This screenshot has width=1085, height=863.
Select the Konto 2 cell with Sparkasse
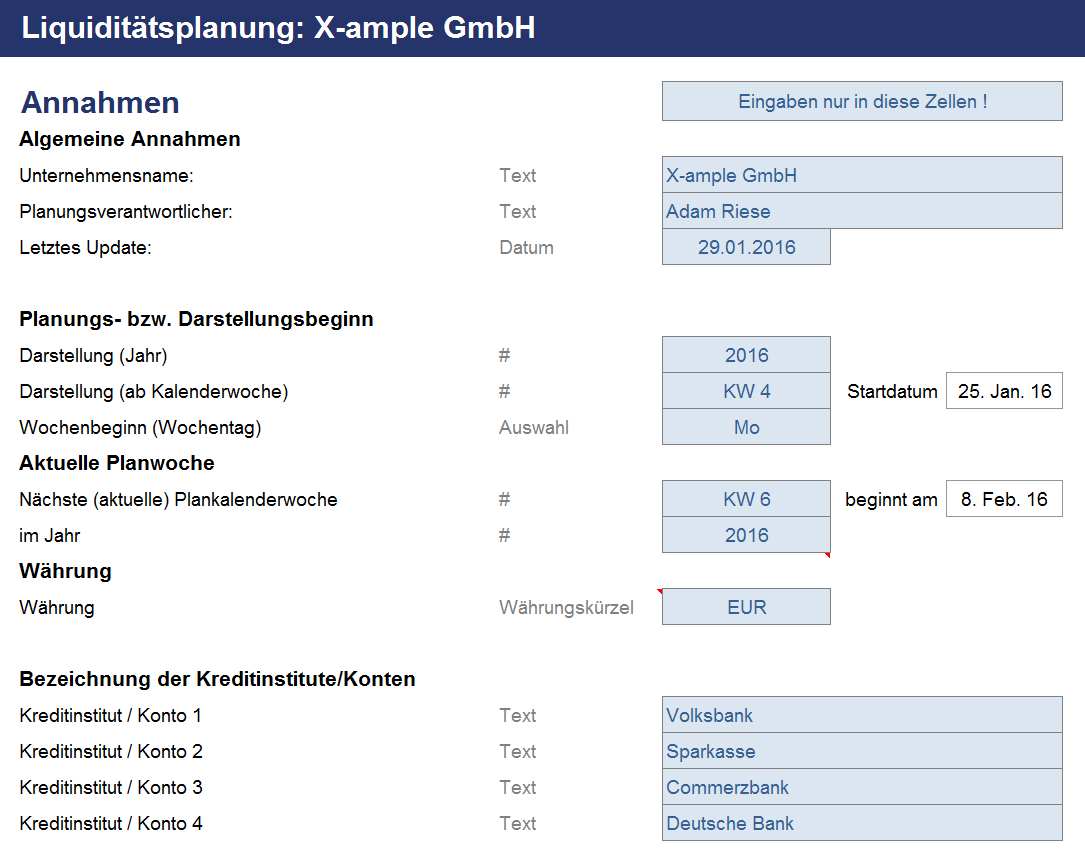(861, 751)
